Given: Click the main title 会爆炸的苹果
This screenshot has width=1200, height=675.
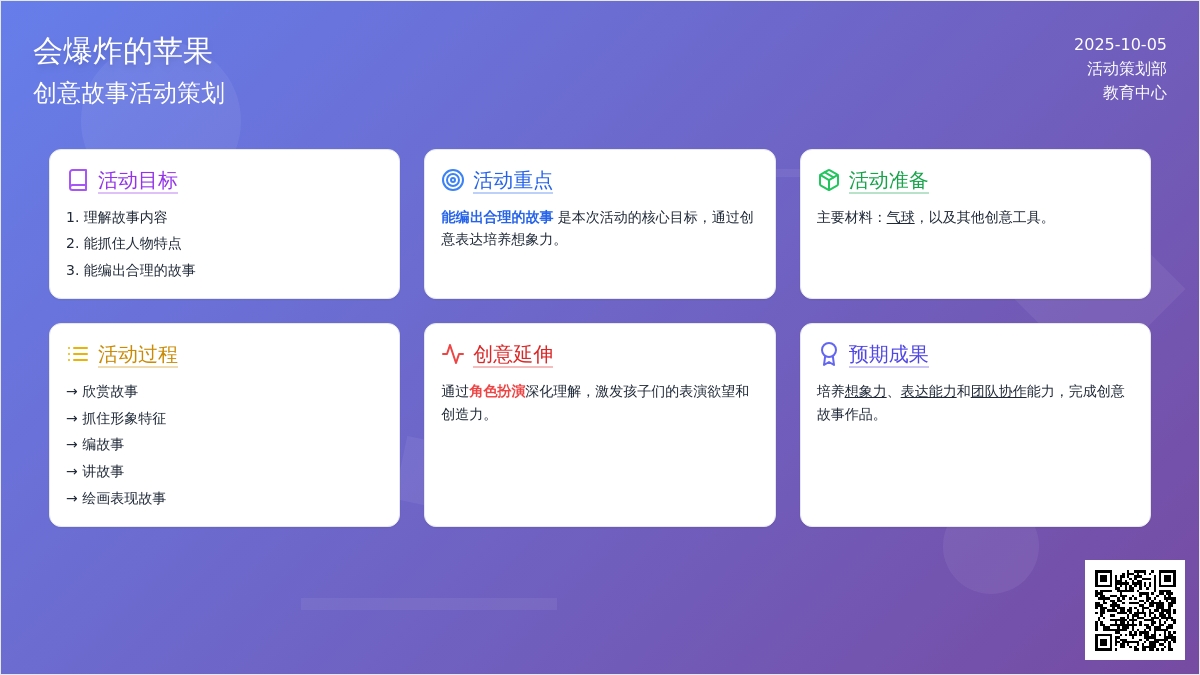Looking at the screenshot, I should (x=123, y=51).
